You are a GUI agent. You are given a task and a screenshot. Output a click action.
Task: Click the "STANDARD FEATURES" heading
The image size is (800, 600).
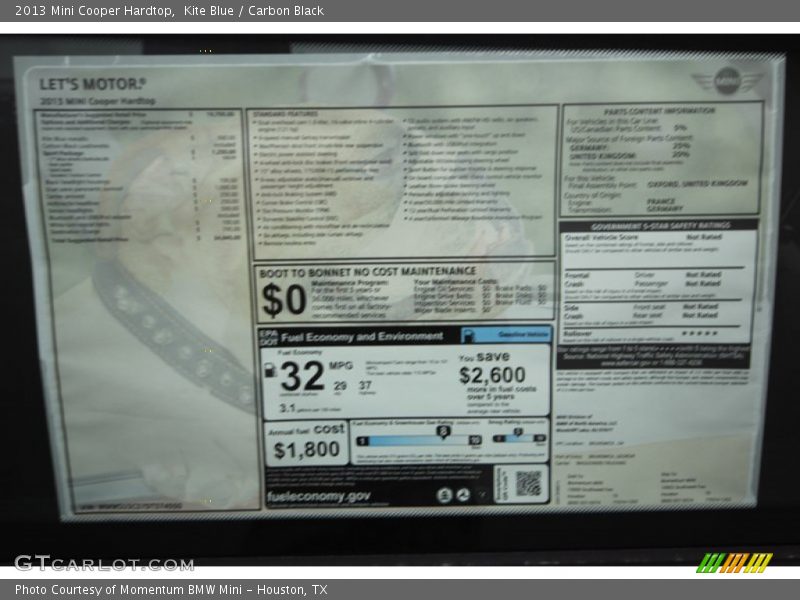point(285,114)
